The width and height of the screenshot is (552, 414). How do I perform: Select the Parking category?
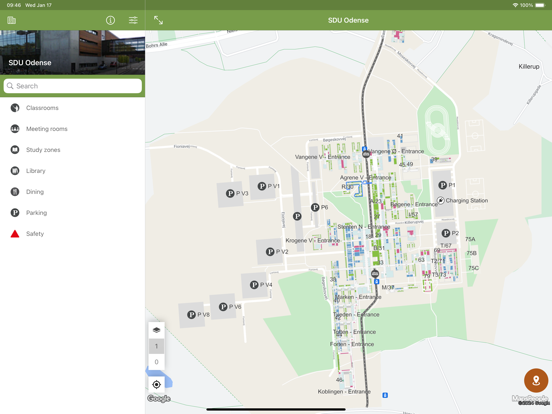point(73,213)
